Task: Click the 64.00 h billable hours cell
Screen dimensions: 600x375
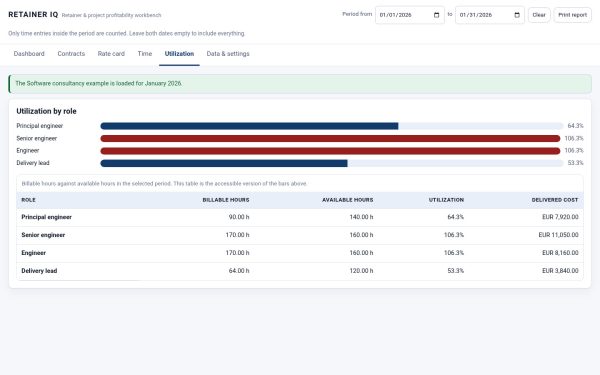Action: 239,271
